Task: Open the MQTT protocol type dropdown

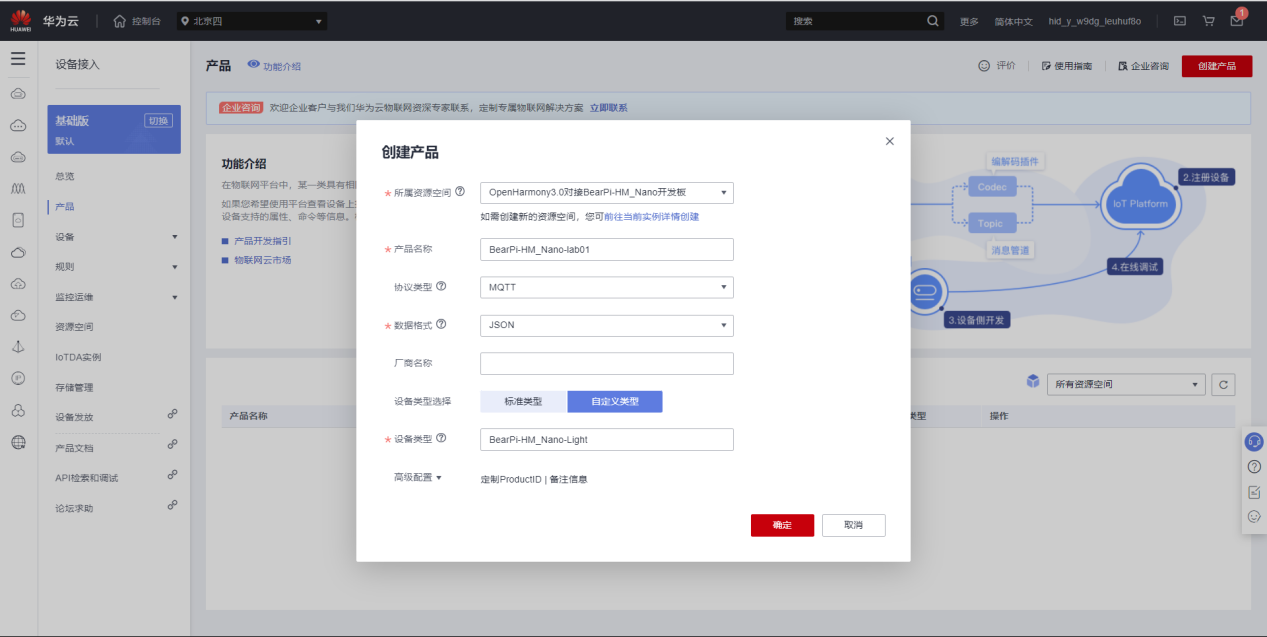Action: 607,287
